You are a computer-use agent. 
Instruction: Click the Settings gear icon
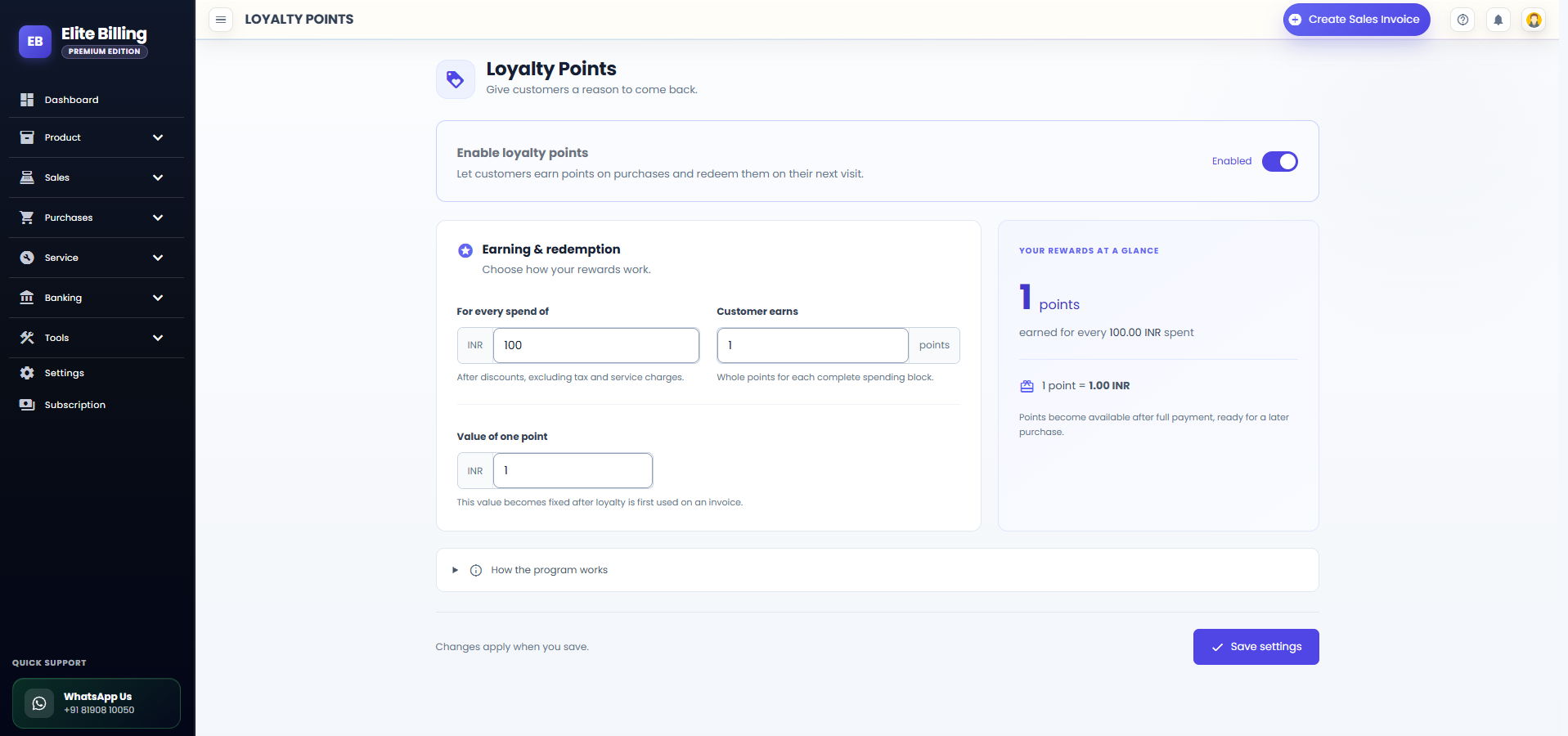27,373
